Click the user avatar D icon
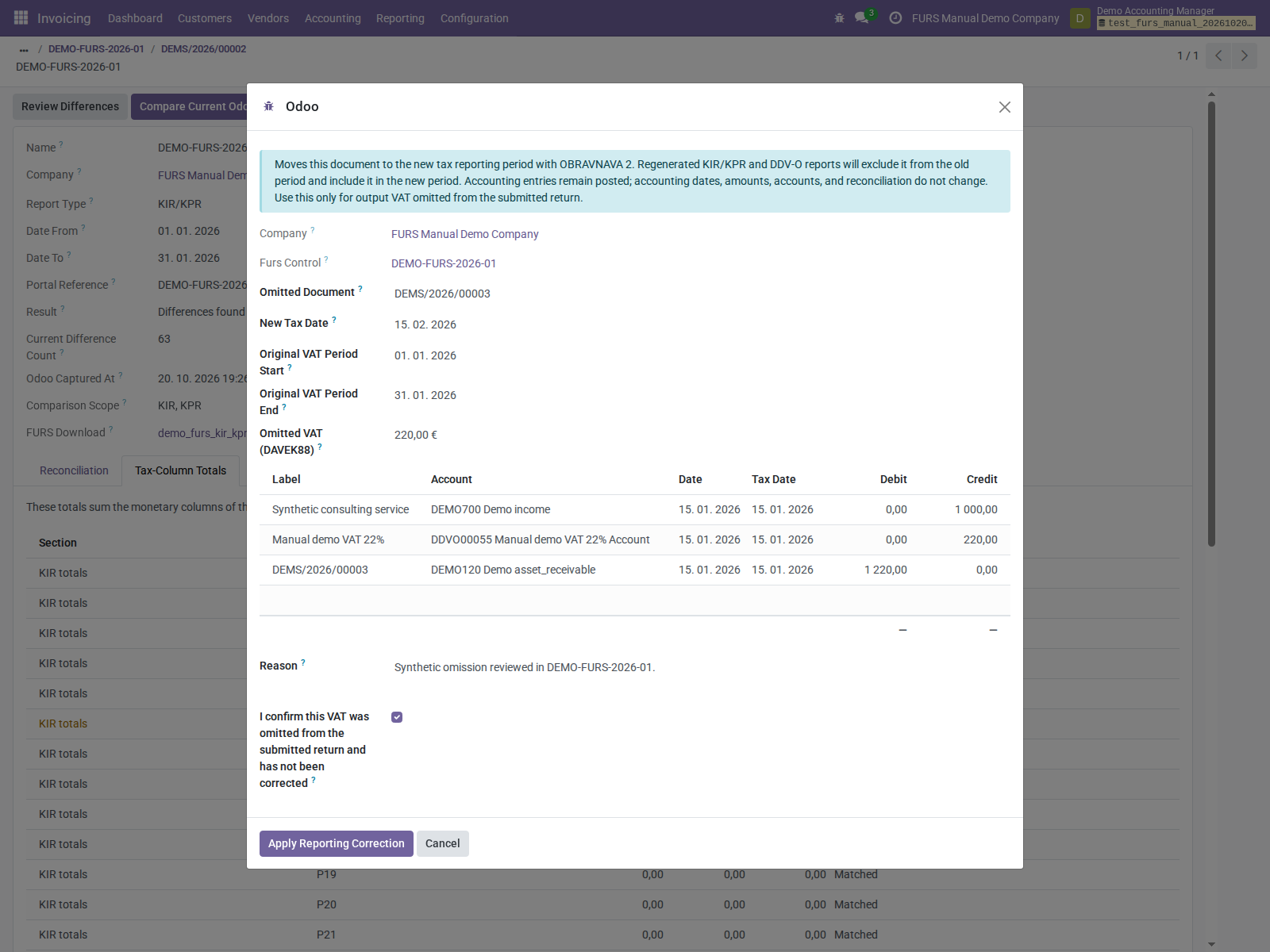1270x952 pixels. pos(1079,17)
